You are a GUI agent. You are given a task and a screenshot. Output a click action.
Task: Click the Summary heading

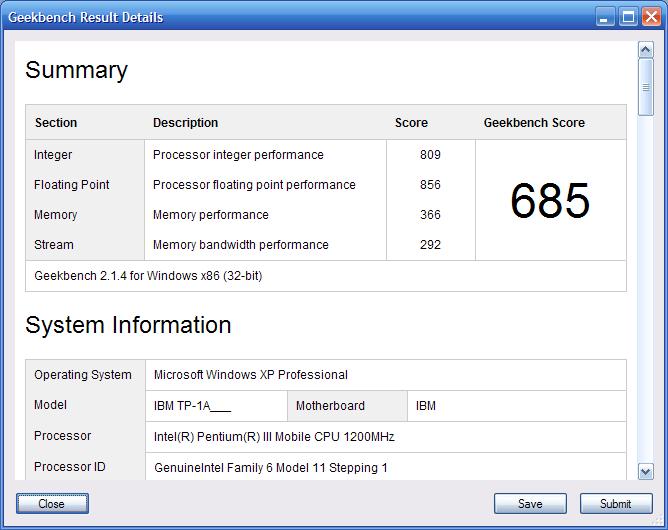tap(76, 70)
